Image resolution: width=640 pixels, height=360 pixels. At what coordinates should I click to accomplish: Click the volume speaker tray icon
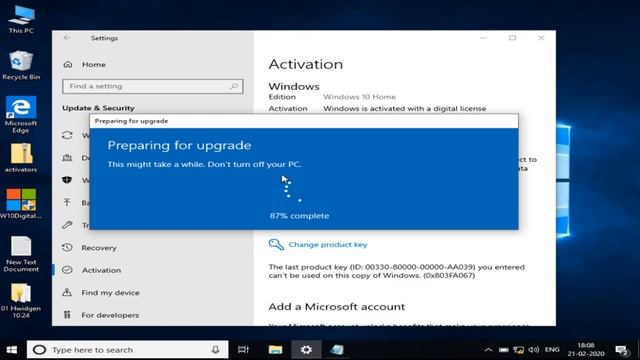click(534, 350)
